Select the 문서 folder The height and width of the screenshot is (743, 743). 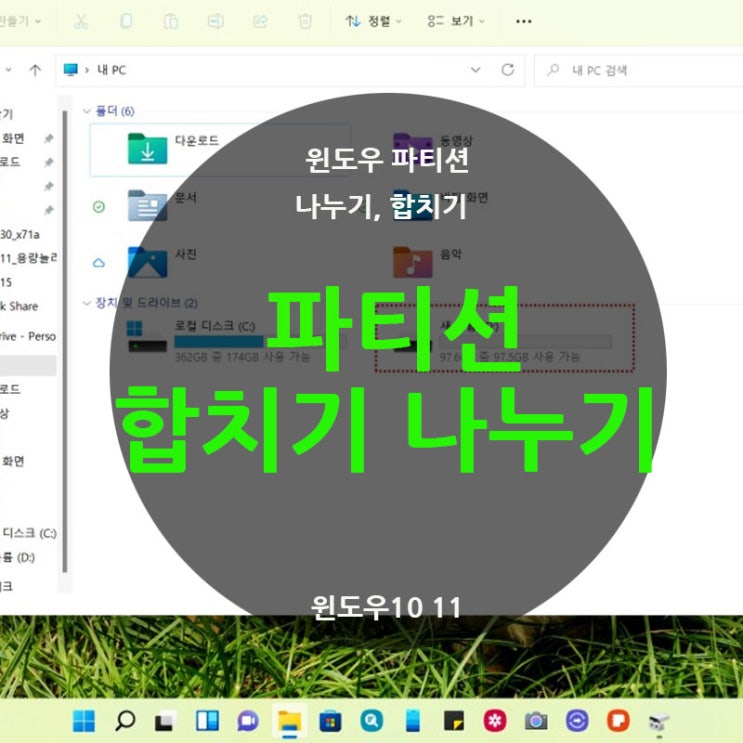tap(147, 205)
